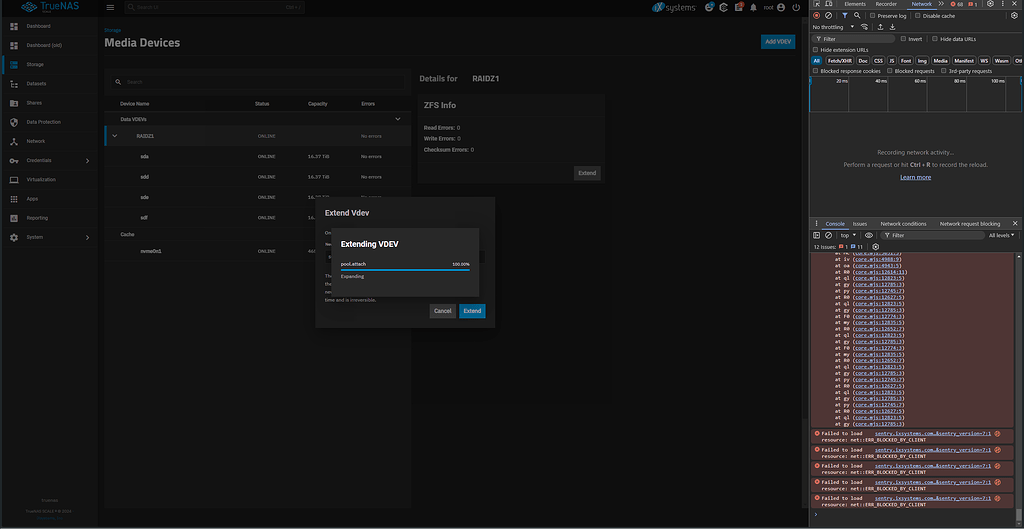This screenshot has width=1024, height=529.
Task: Check the Blocked requests checkbox
Action: click(x=890, y=71)
